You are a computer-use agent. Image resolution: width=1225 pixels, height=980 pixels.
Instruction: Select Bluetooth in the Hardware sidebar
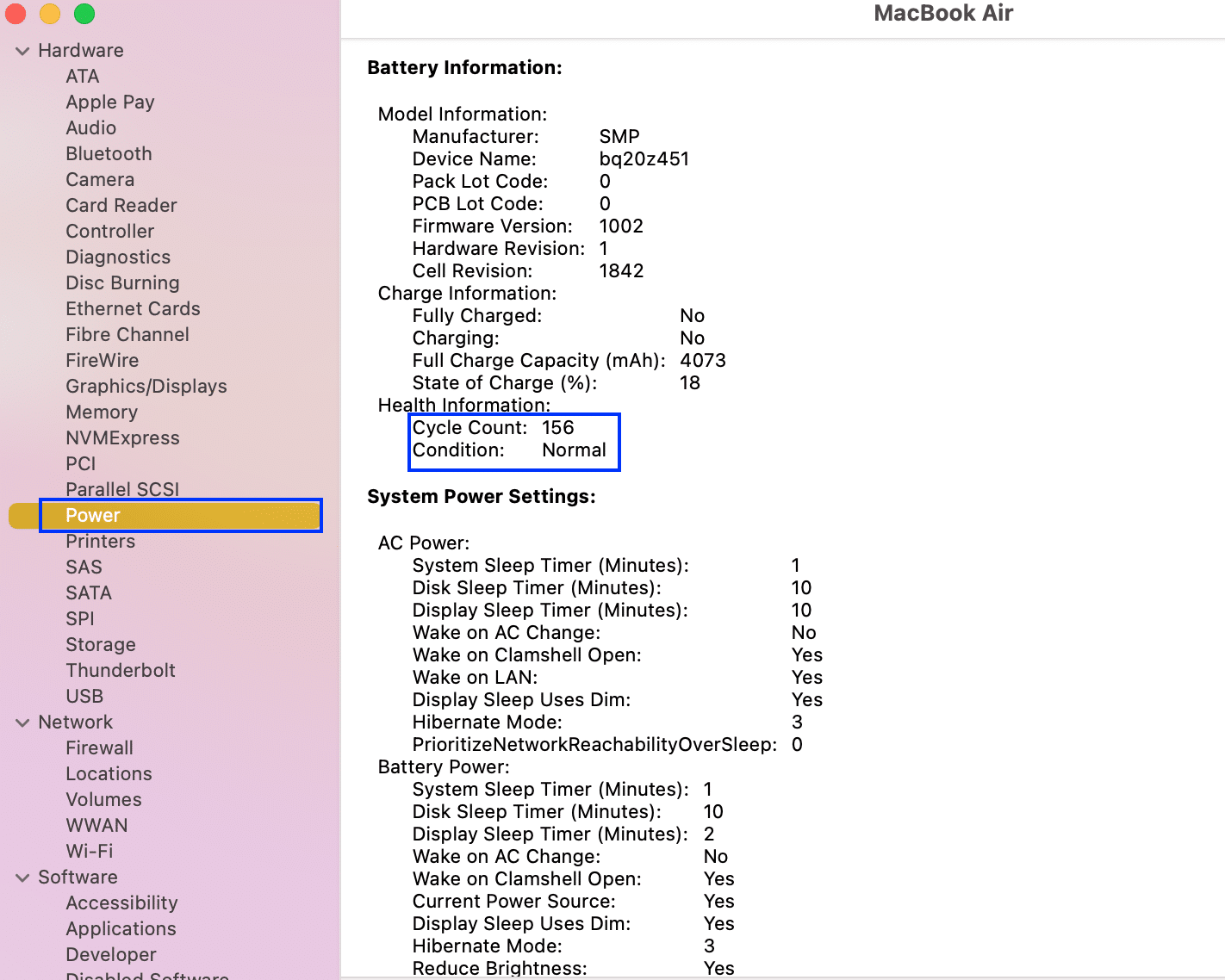coord(109,153)
